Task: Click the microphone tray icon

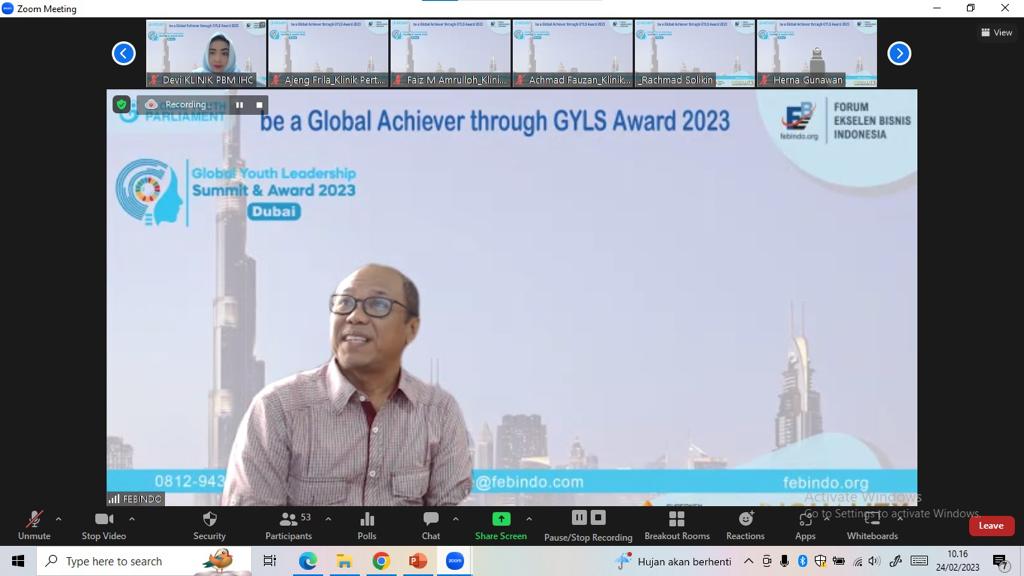Action: pos(784,561)
